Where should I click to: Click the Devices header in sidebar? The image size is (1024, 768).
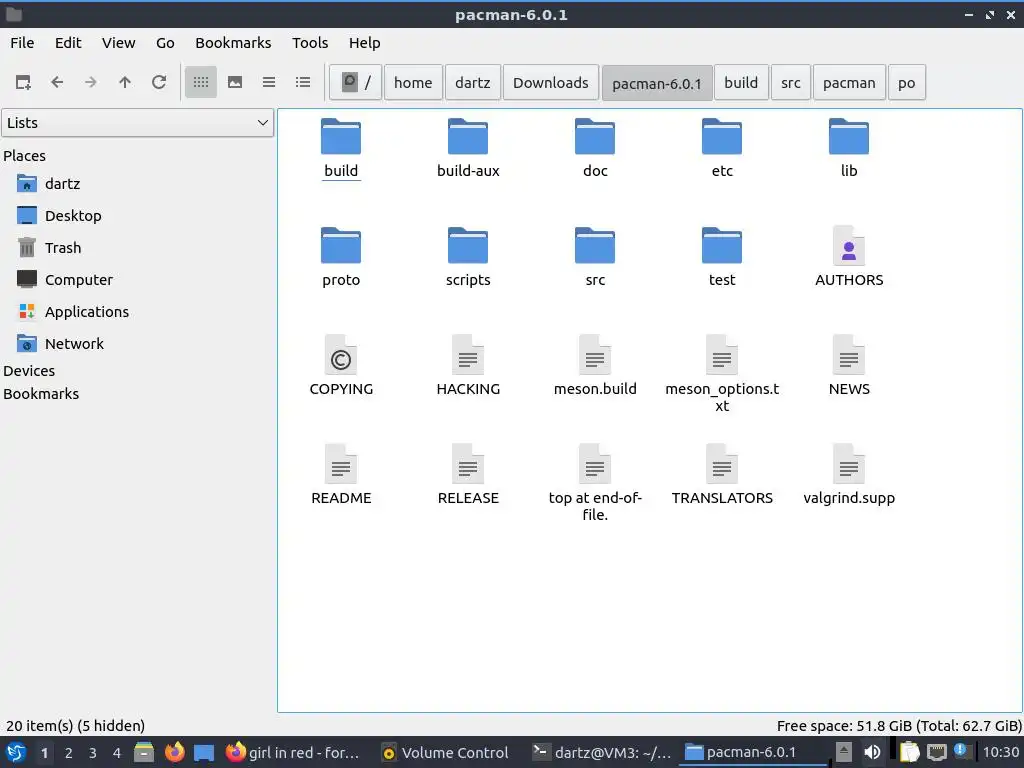(29, 371)
